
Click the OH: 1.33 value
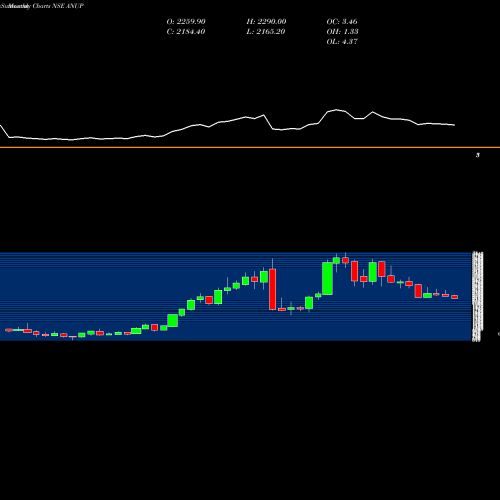342,32
